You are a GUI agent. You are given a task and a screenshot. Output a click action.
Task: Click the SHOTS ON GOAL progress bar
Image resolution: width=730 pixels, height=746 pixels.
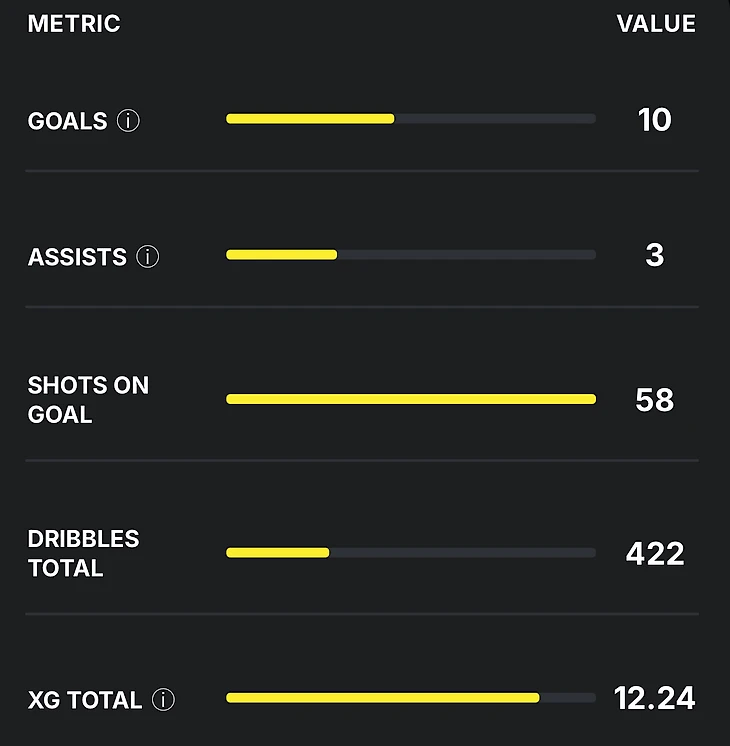tap(410, 399)
